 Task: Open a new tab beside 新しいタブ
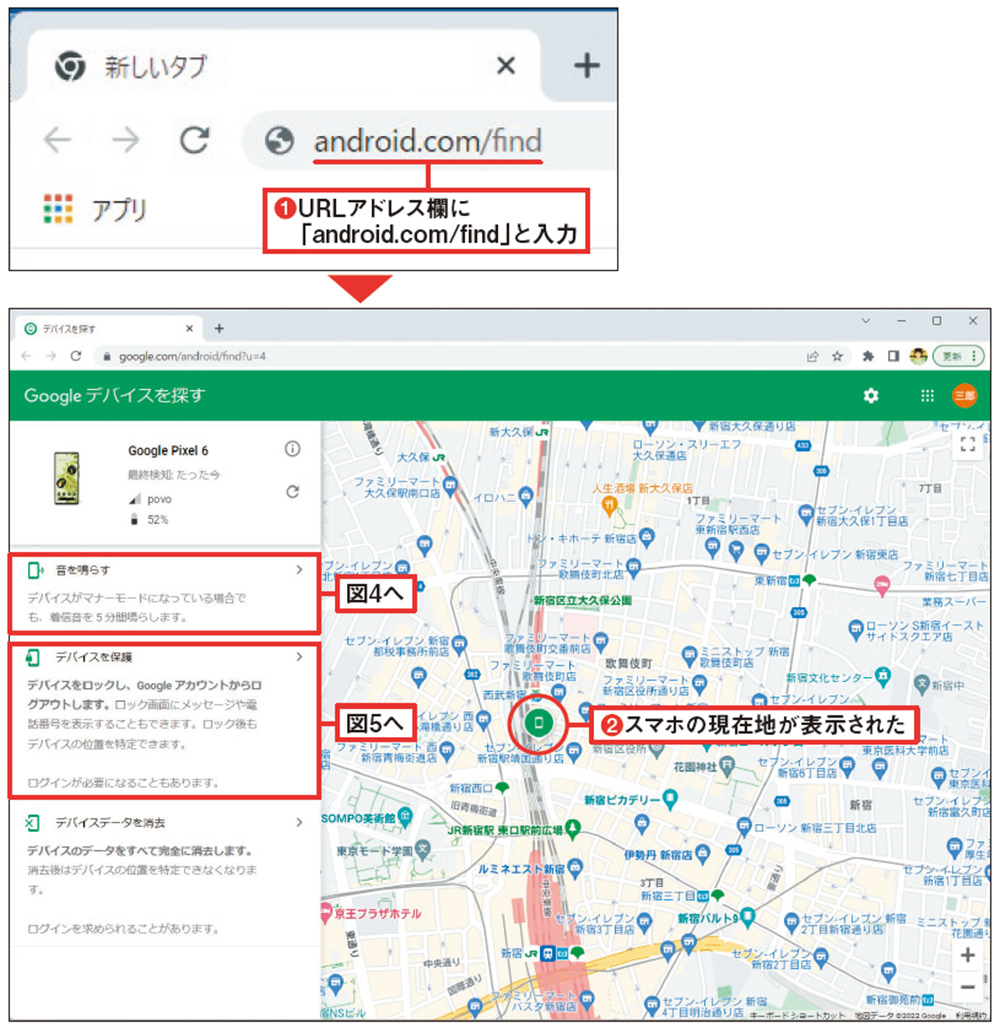[x=586, y=66]
